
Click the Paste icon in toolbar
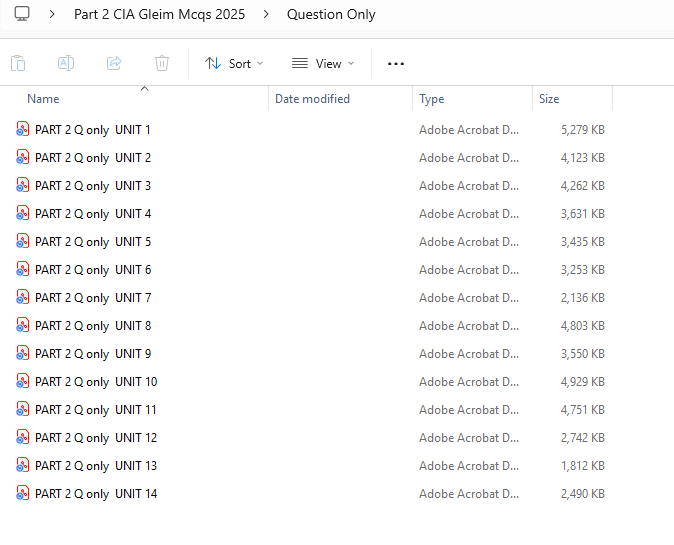pyautogui.click(x=18, y=63)
